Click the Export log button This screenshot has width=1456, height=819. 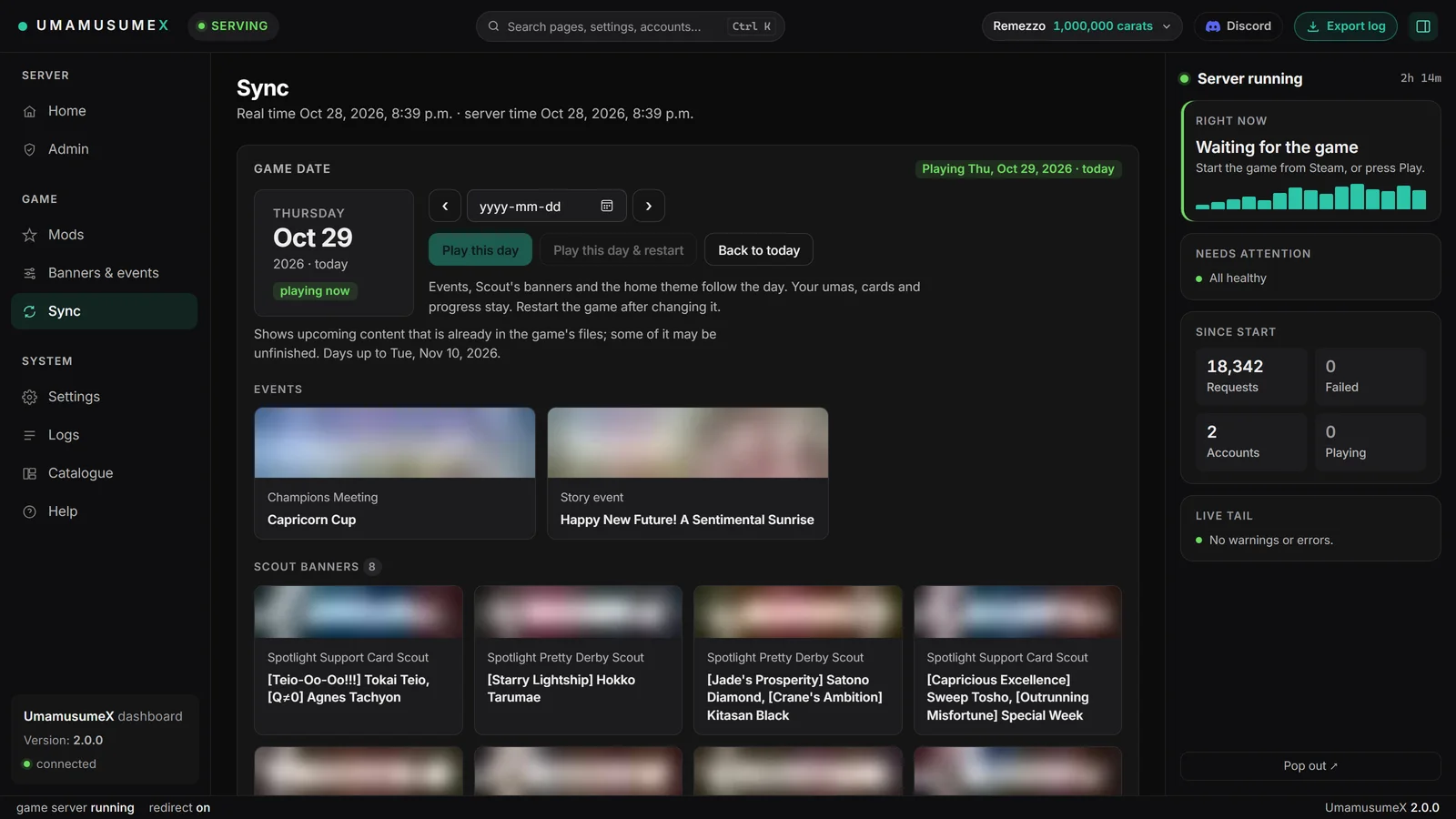[x=1346, y=26]
